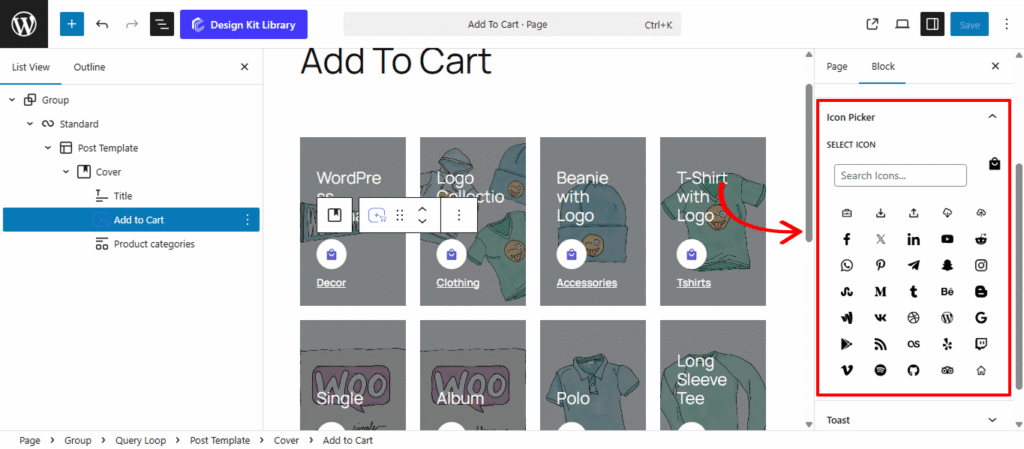Open options menu in block toolbar
Image resolution: width=1024 pixels, height=449 pixels.
coord(459,215)
